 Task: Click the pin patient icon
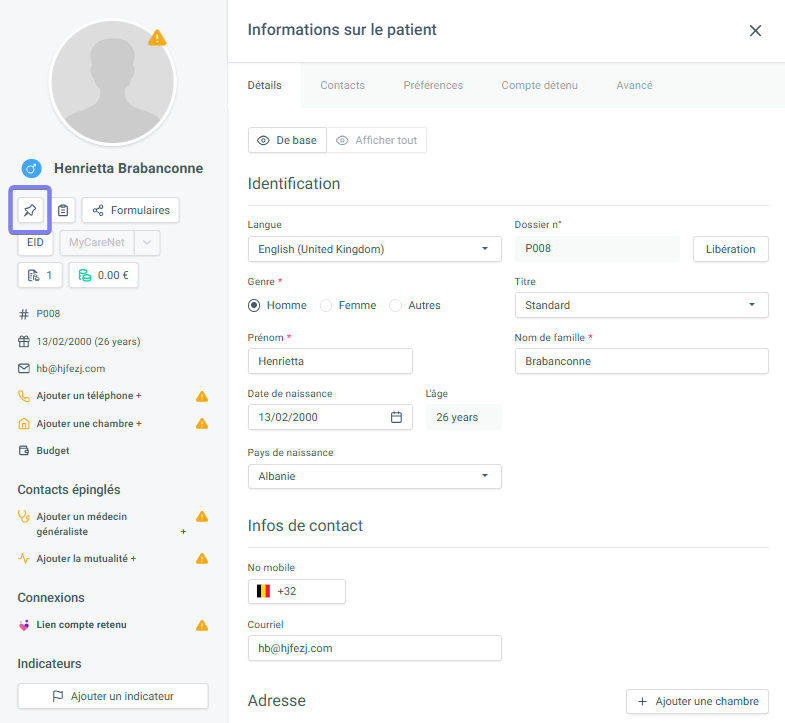(30, 210)
